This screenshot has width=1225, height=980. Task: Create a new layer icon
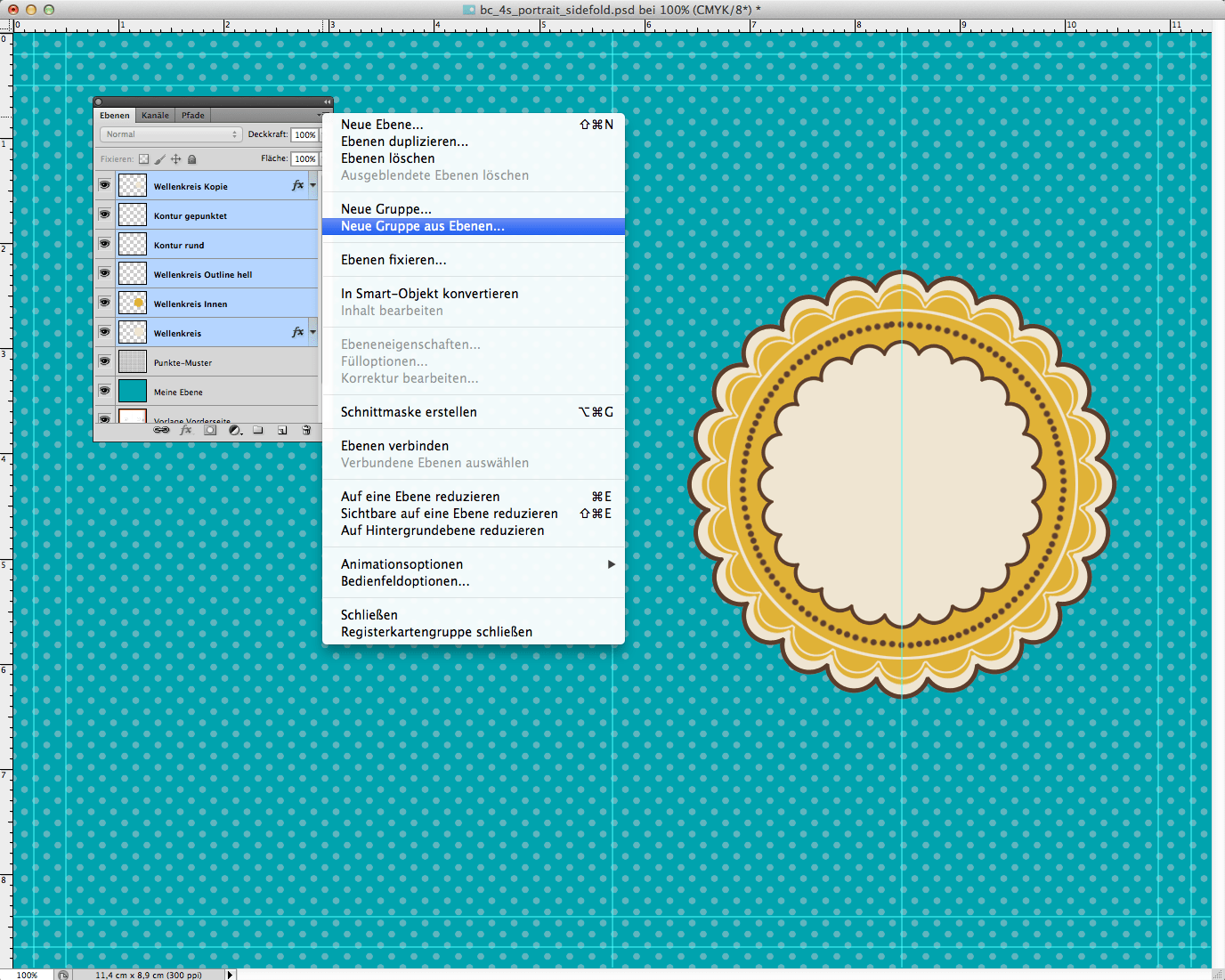click(282, 430)
